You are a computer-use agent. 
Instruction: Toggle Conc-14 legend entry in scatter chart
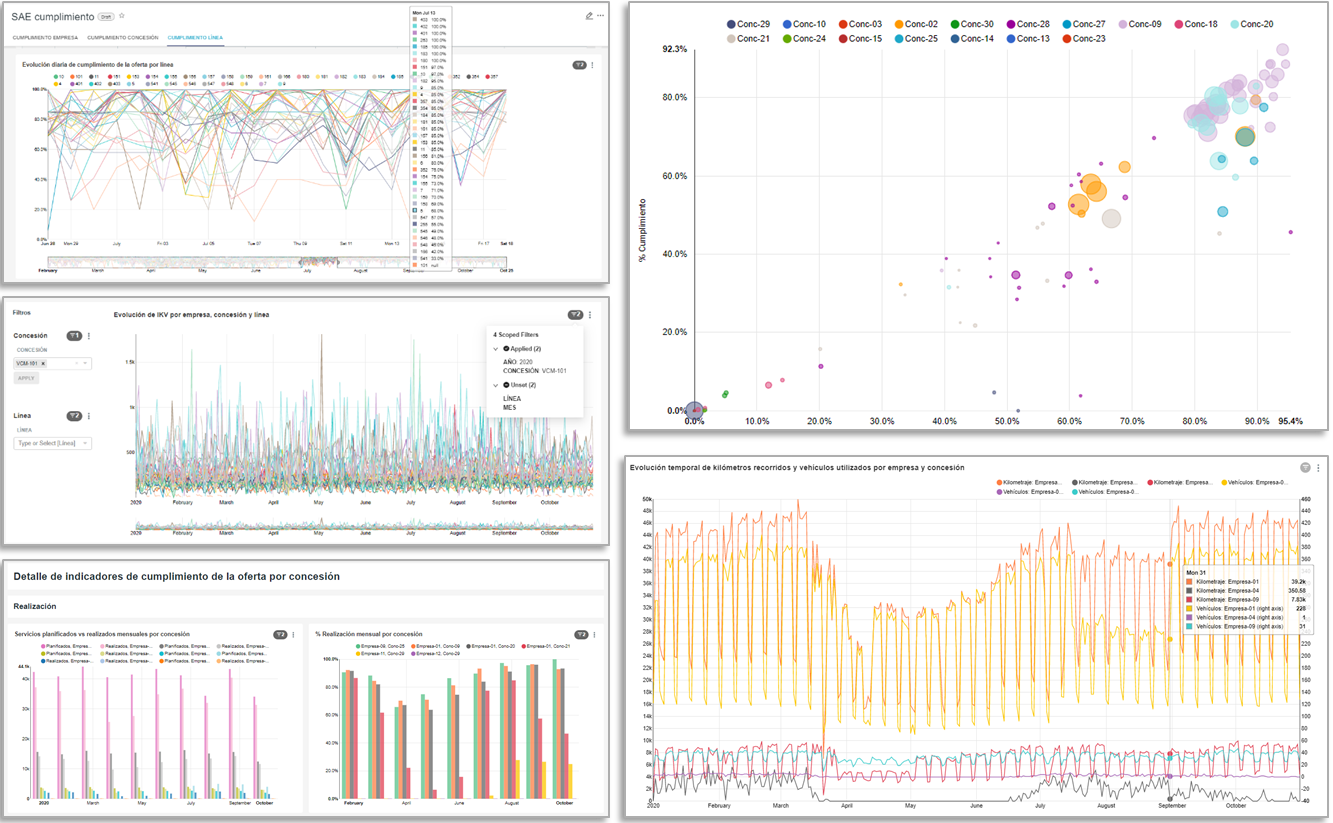point(972,39)
